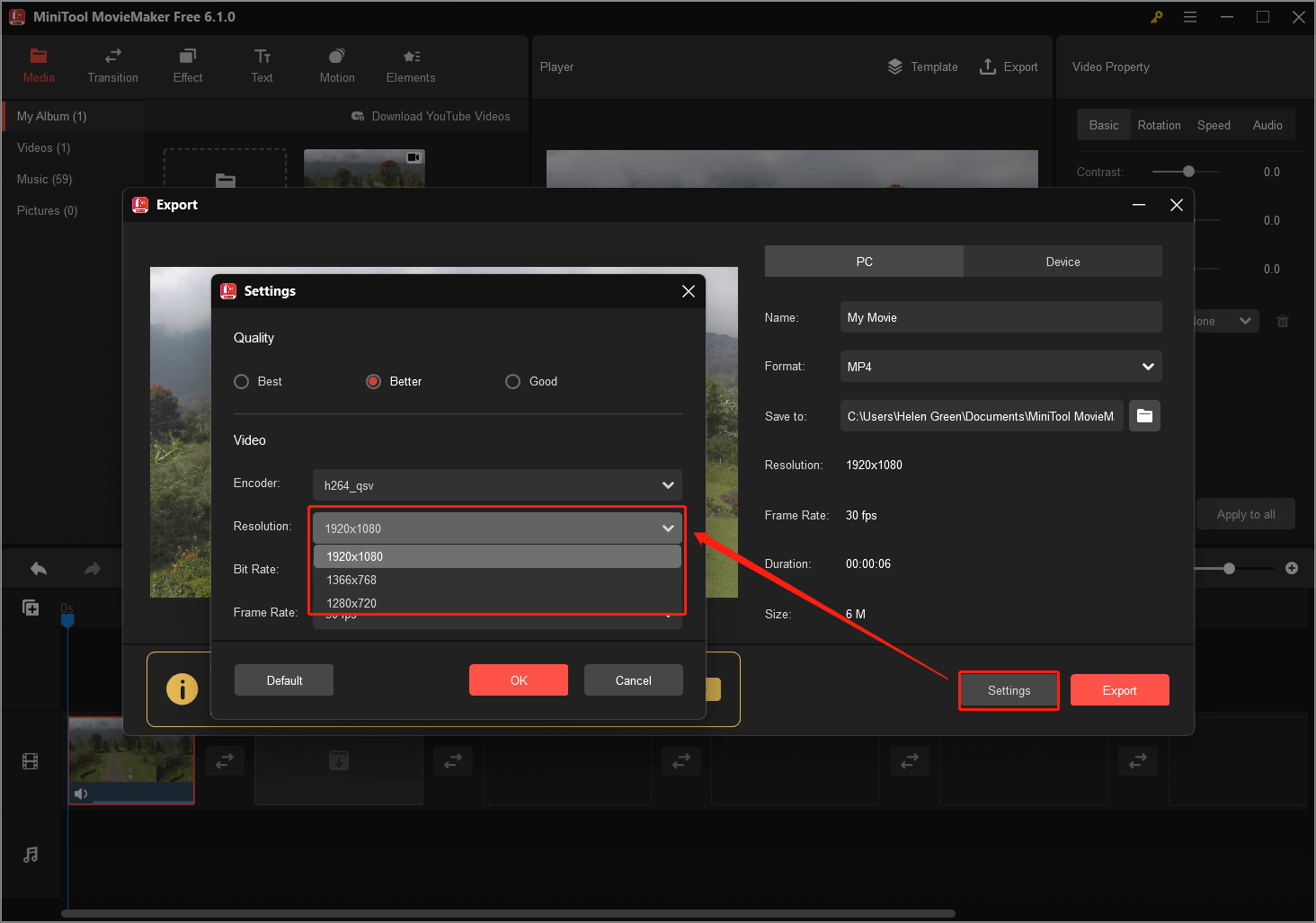The height and width of the screenshot is (923, 1316).
Task: Click the Default button in Settings
Action: click(x=283, y=679)
